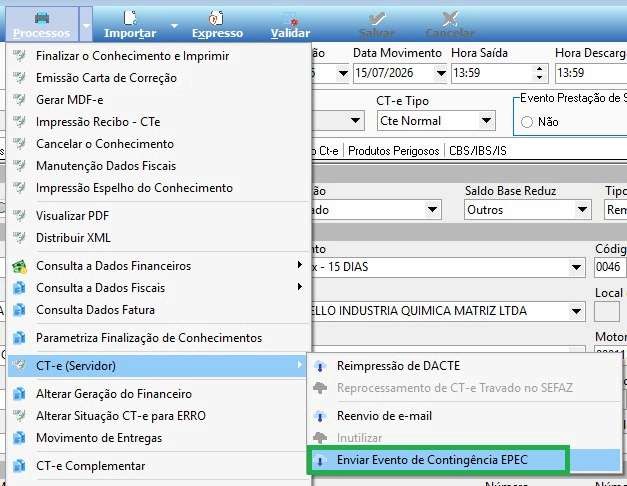Click Alterar Geração do Financeiro icon

[x=19, y=394]
